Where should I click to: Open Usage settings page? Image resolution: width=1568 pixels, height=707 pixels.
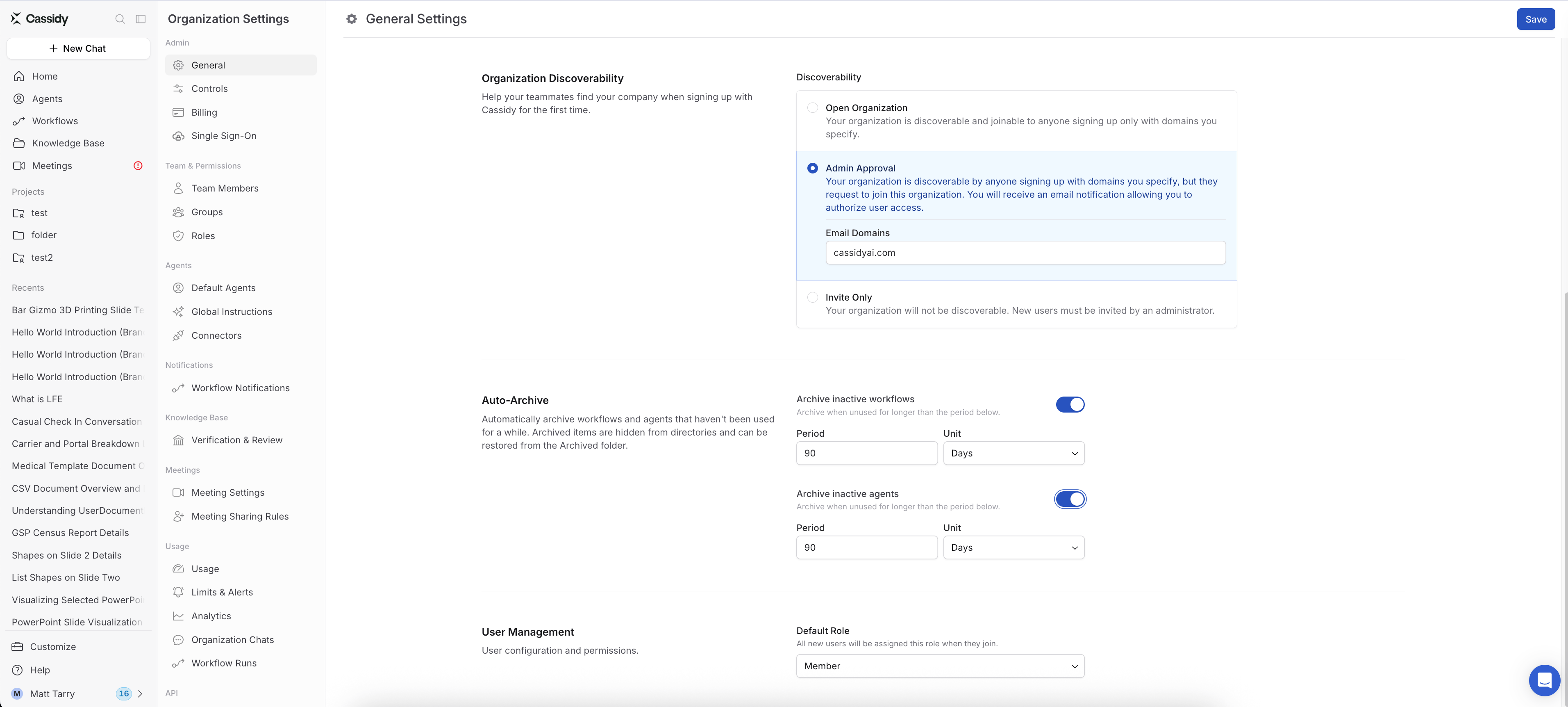241,569
